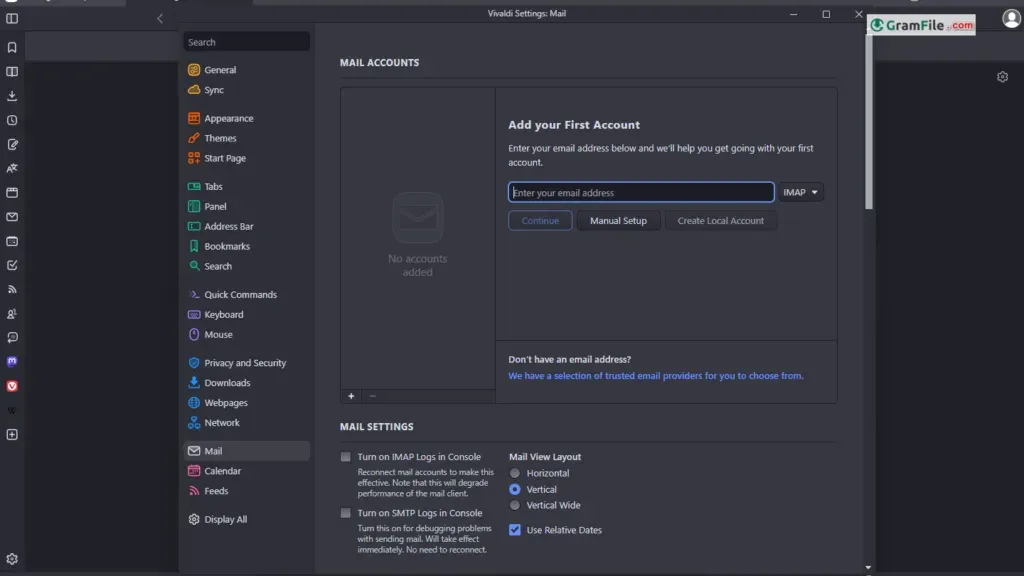
Task: Open Themes settings section
Action: pyautogui.click(x=246, y=138)
